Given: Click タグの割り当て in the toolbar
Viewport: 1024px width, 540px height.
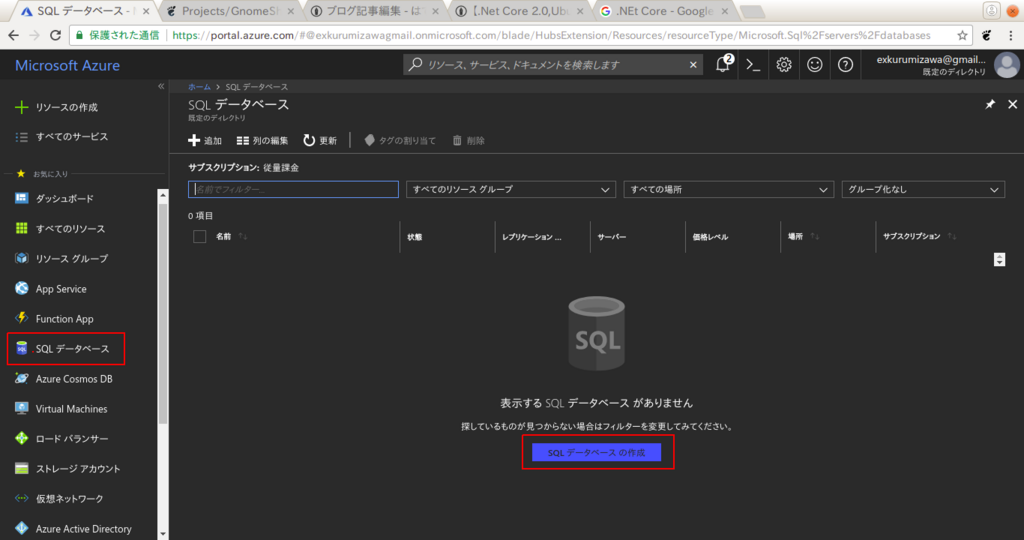Looking at the screenshot, I should click(400, 140).
